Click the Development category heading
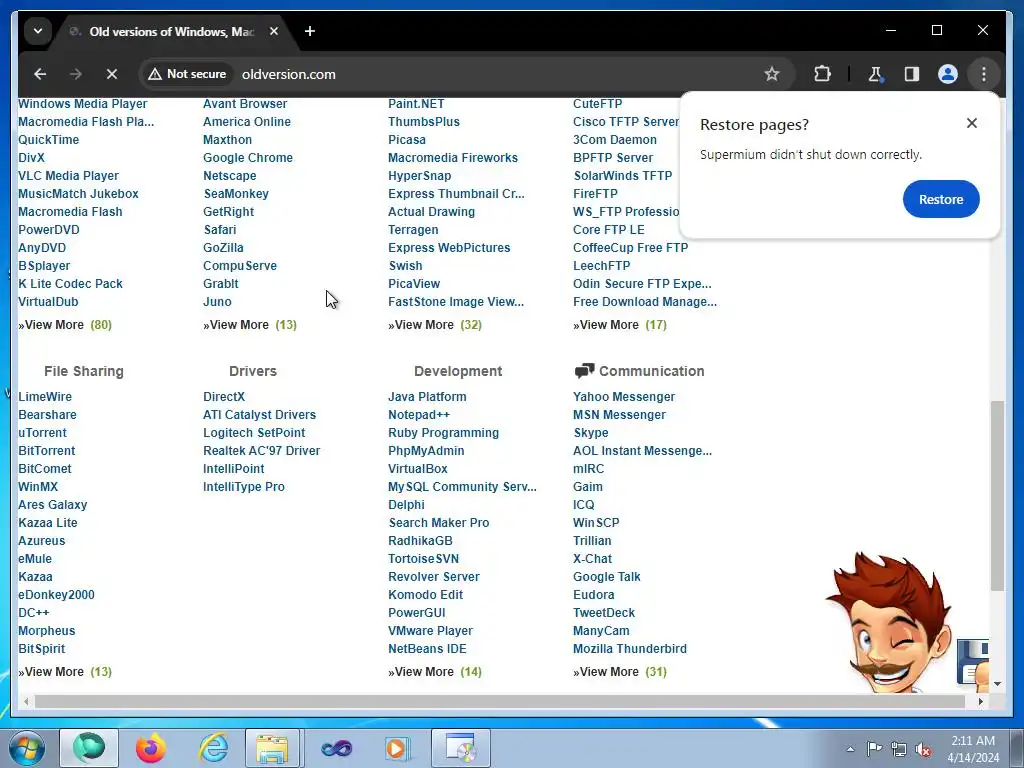 coord(458,371)
